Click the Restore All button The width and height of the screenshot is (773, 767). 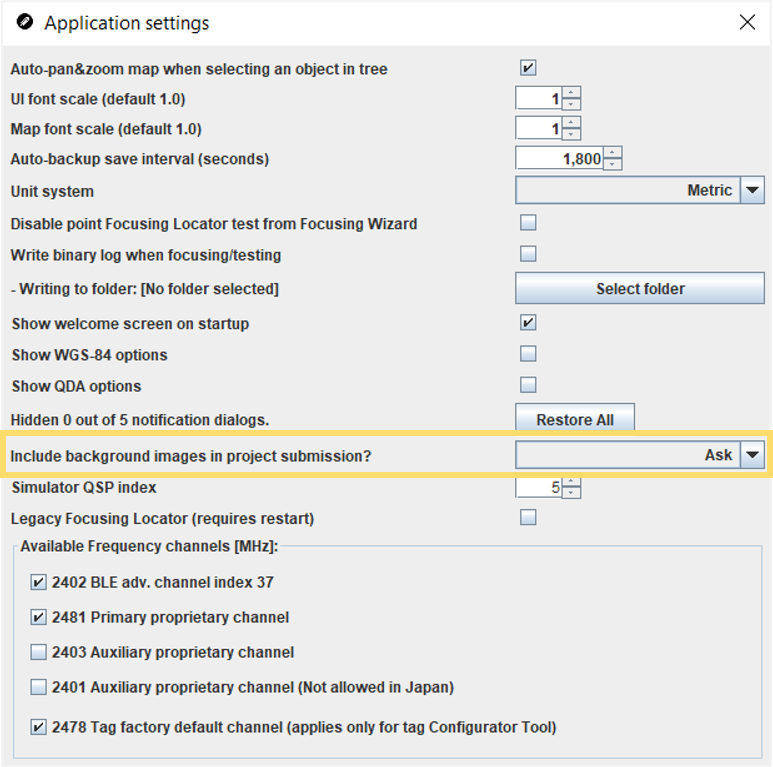575,418
